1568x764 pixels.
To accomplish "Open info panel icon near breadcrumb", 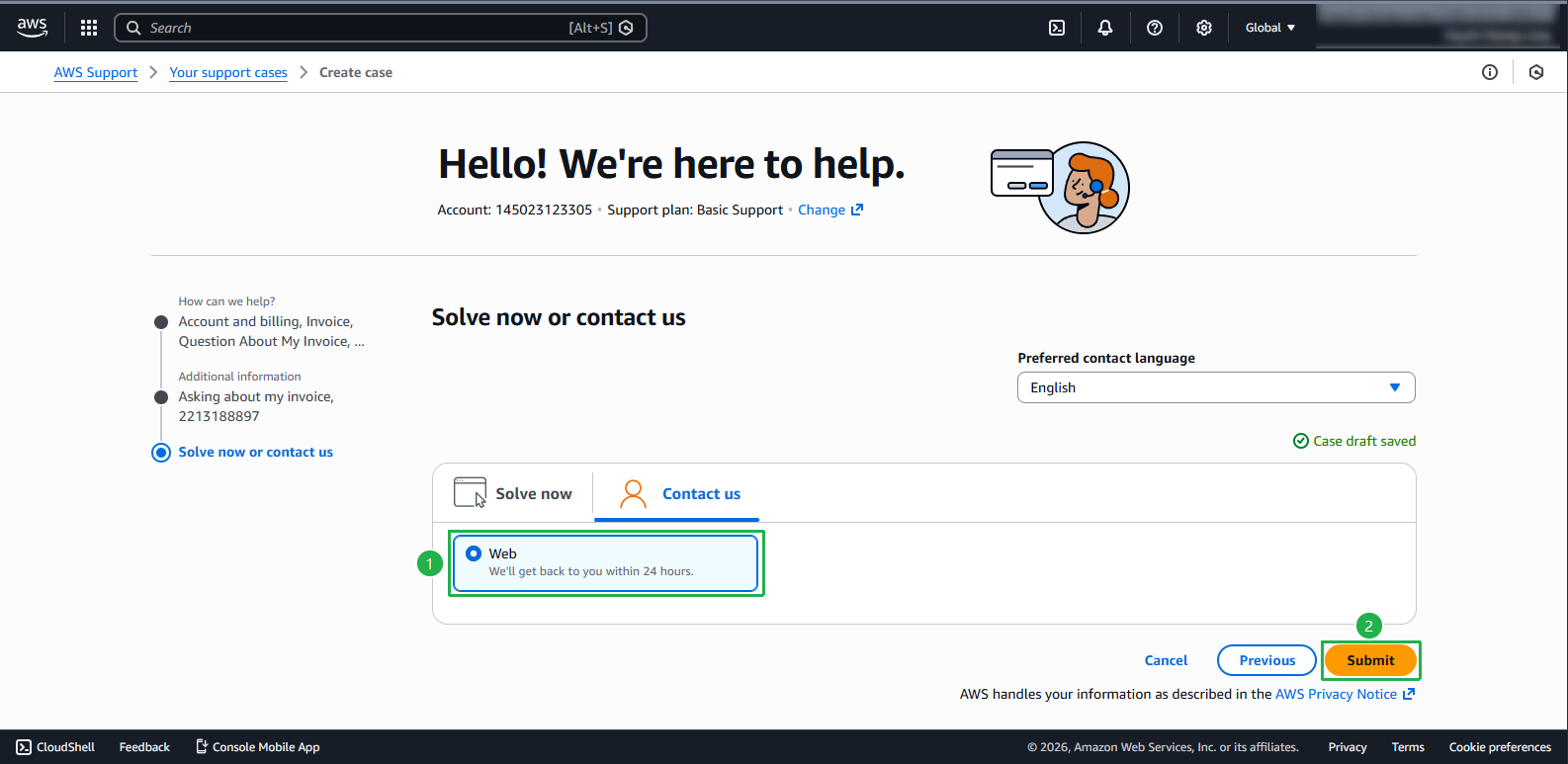I will (x=1490, y=72).
